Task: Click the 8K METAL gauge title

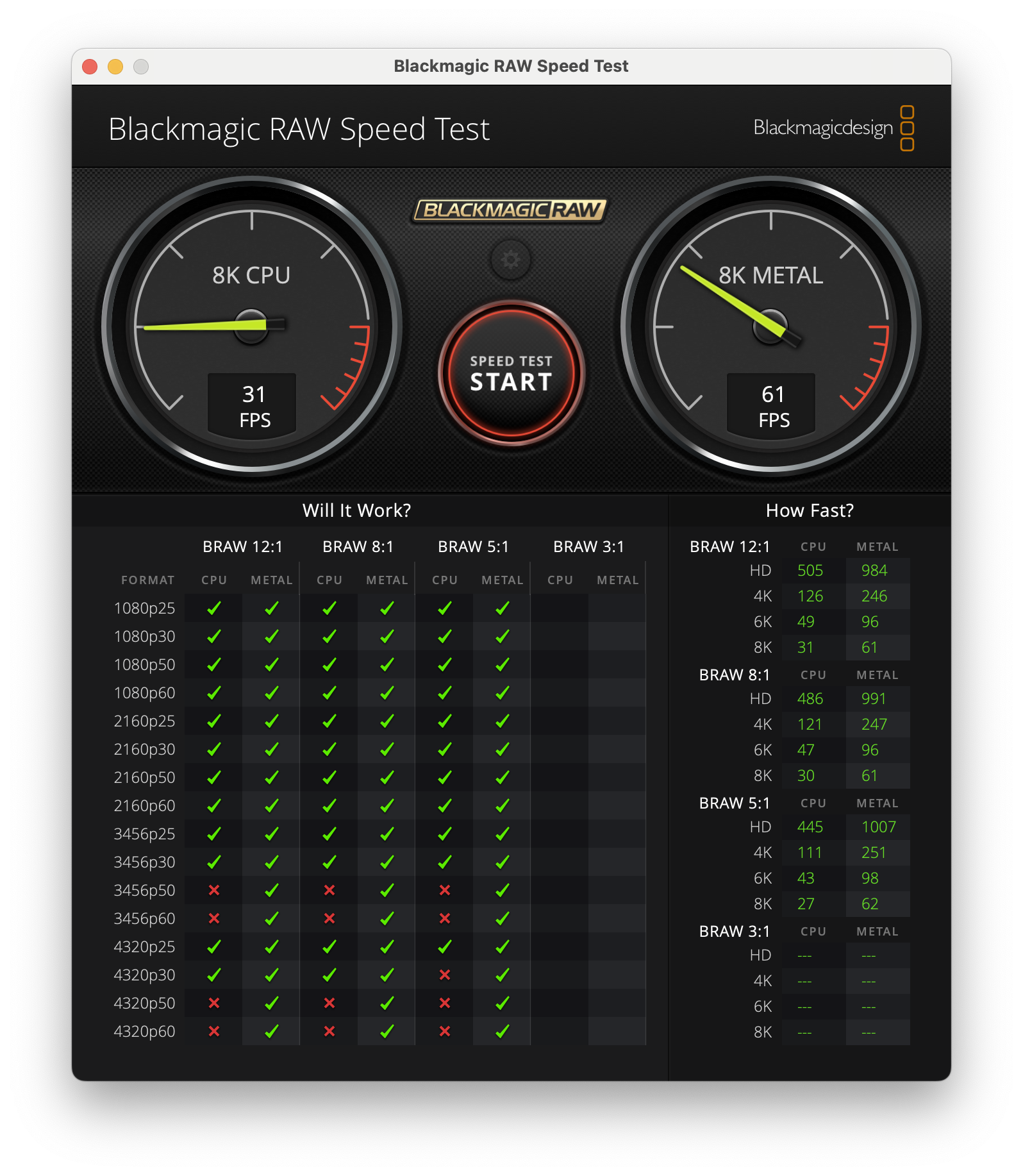Action: point(770,276)
